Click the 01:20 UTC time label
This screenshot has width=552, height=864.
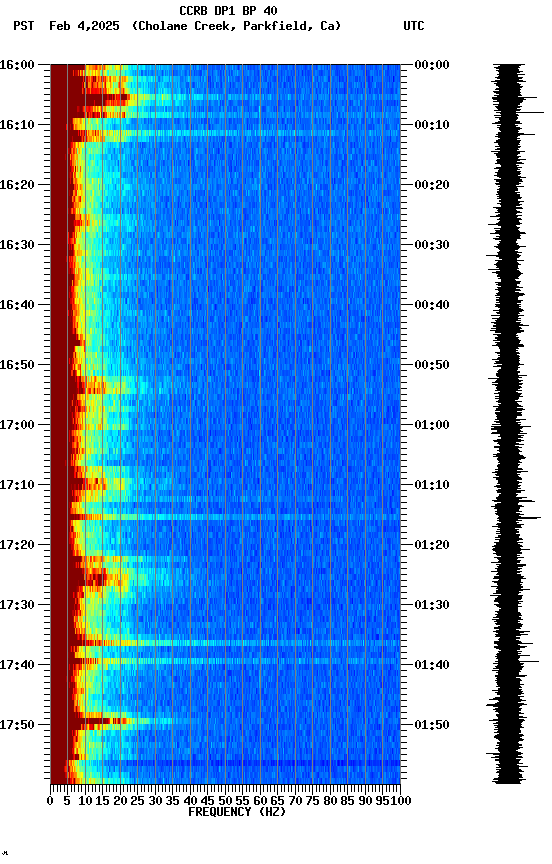pyautogui.click(x=432, y=545)
